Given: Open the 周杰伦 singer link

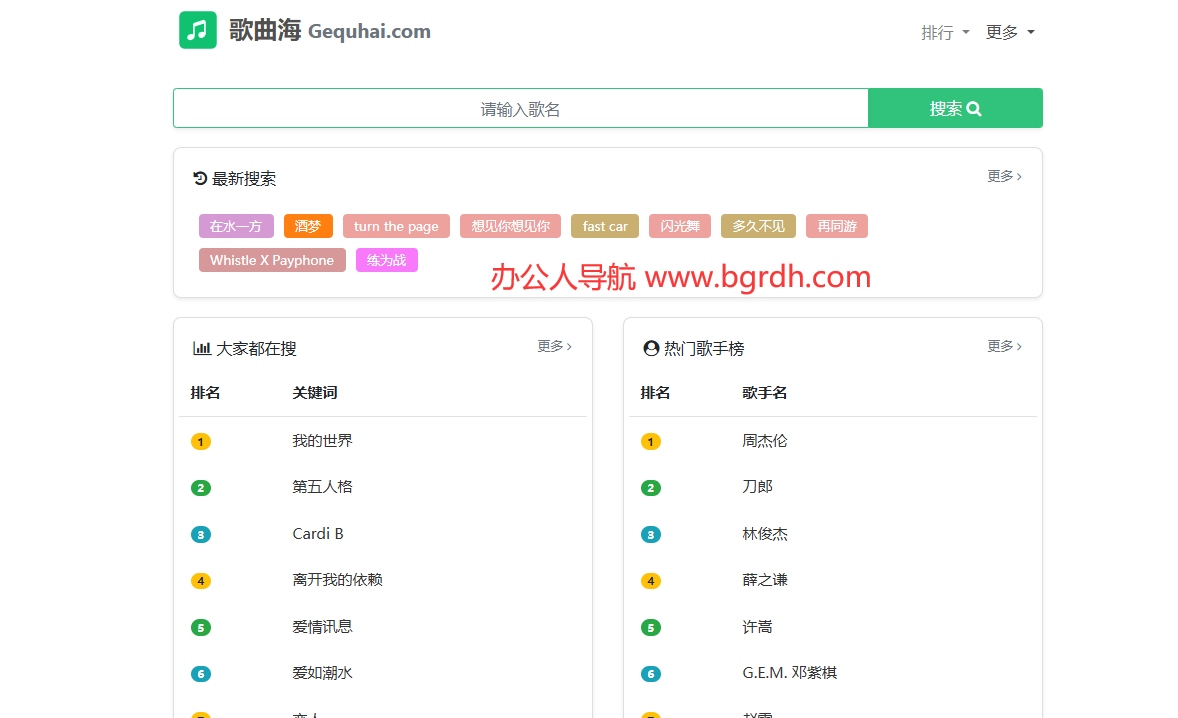Looking at the screenshot, I should pos(764,440).
